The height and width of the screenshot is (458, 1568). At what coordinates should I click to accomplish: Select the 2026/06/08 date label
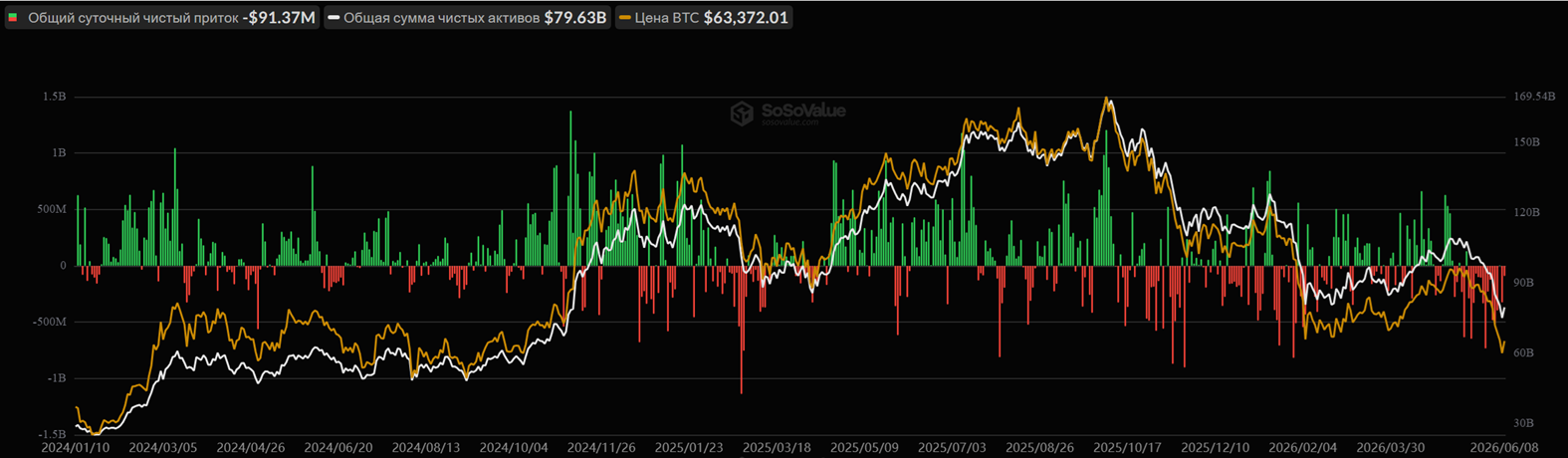click(x=1503, y=448)
